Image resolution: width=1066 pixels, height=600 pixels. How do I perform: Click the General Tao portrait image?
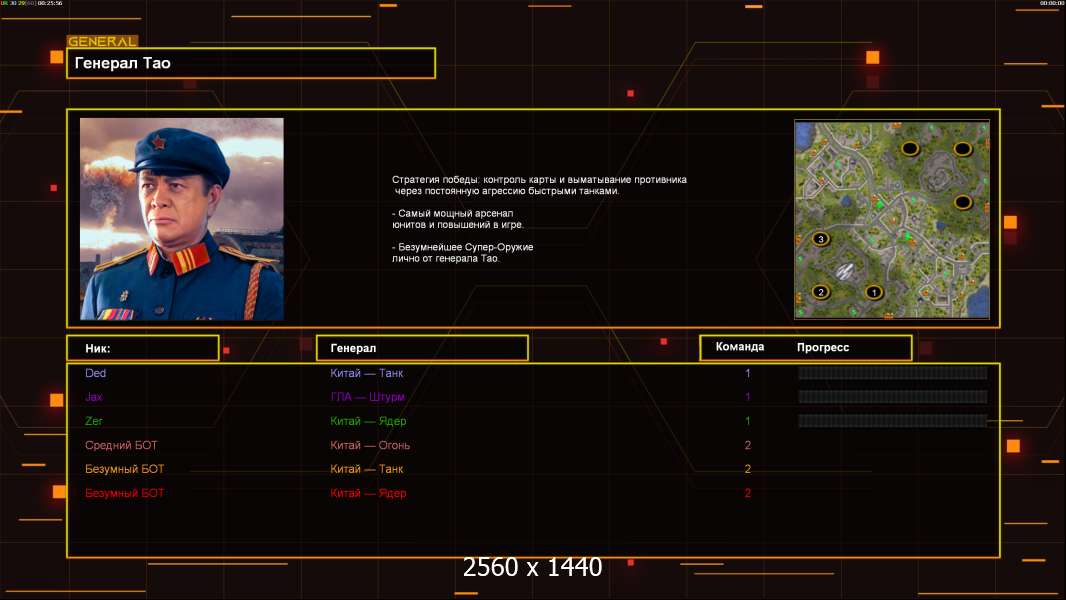[182, 219]
